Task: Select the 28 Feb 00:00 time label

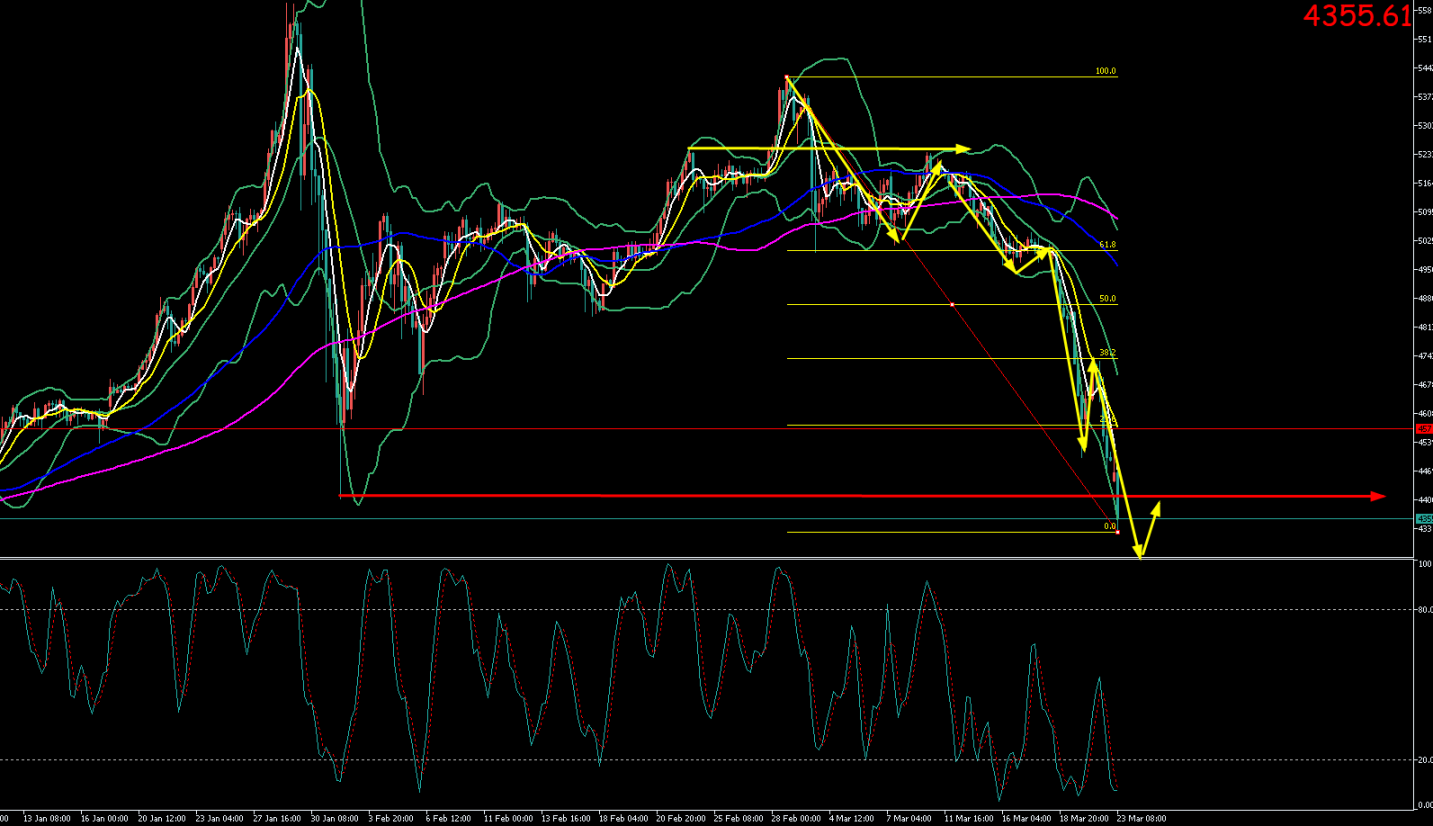Action: tap(797, 819)
